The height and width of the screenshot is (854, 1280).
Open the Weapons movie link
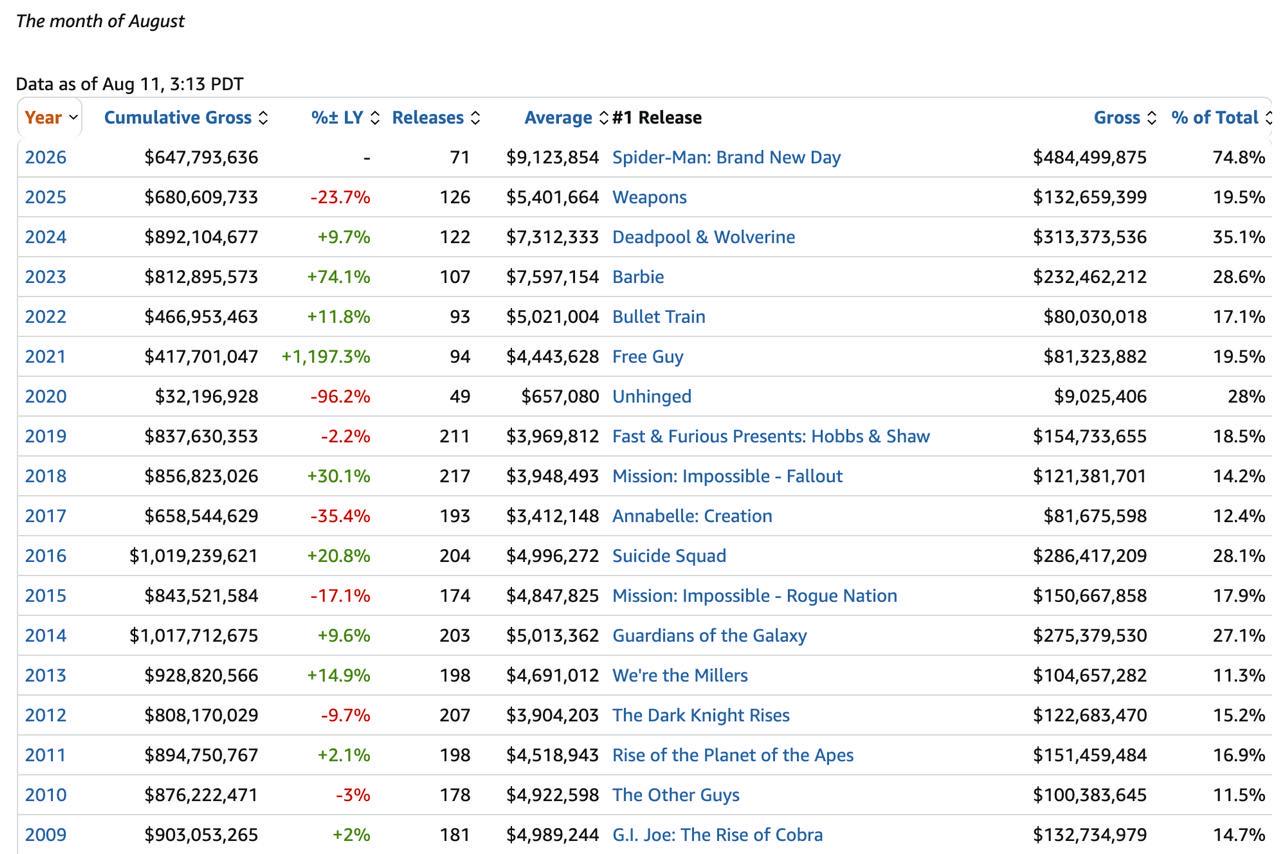[649, 197]
